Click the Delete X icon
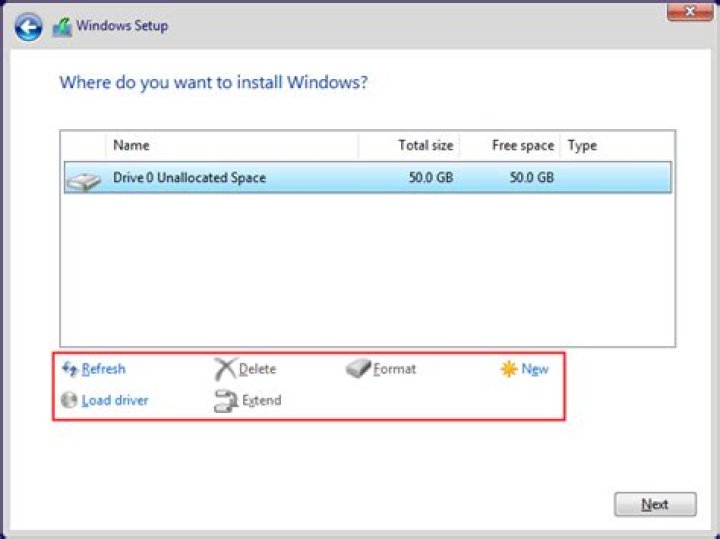Image resolution: width=720 pixels, height=539 pixels. [225, 369]
